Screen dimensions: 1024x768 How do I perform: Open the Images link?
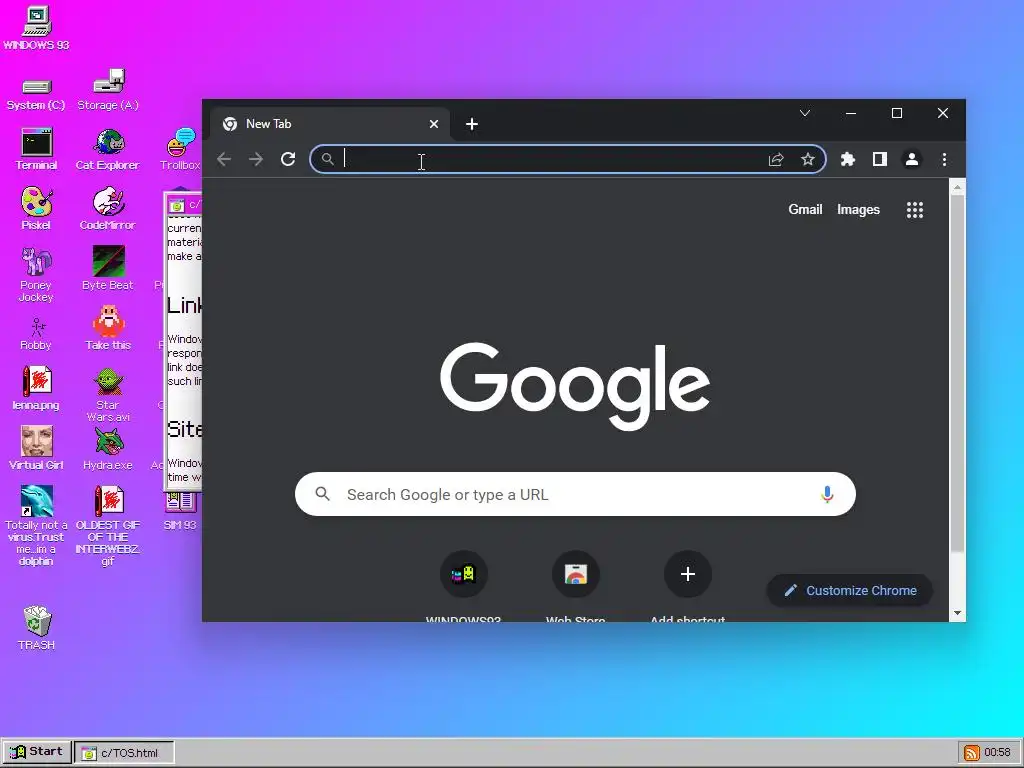coord(858,210)
